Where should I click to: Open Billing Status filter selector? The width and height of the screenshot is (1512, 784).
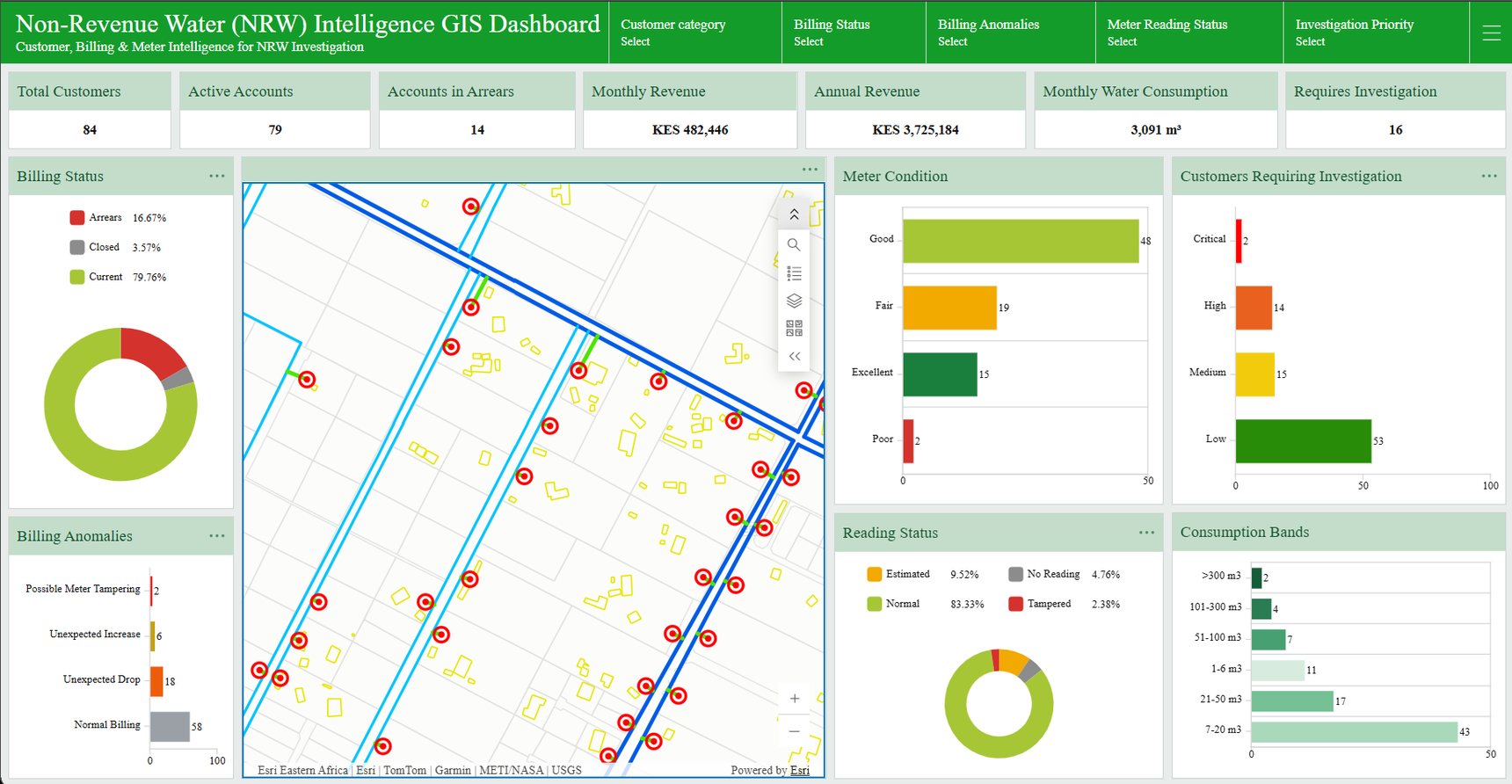click(x=854, y=33)
